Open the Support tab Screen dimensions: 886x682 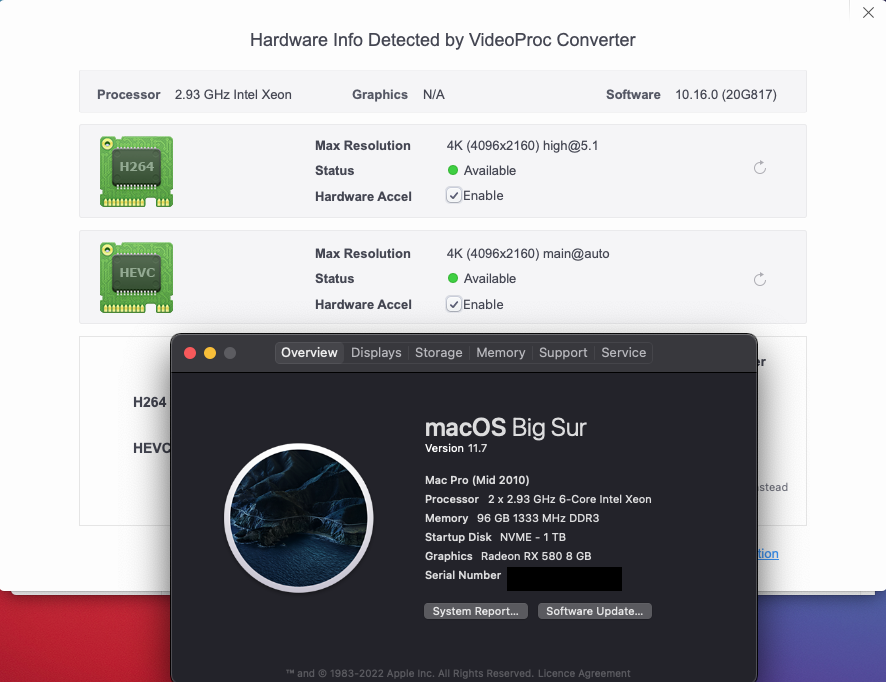563,353
